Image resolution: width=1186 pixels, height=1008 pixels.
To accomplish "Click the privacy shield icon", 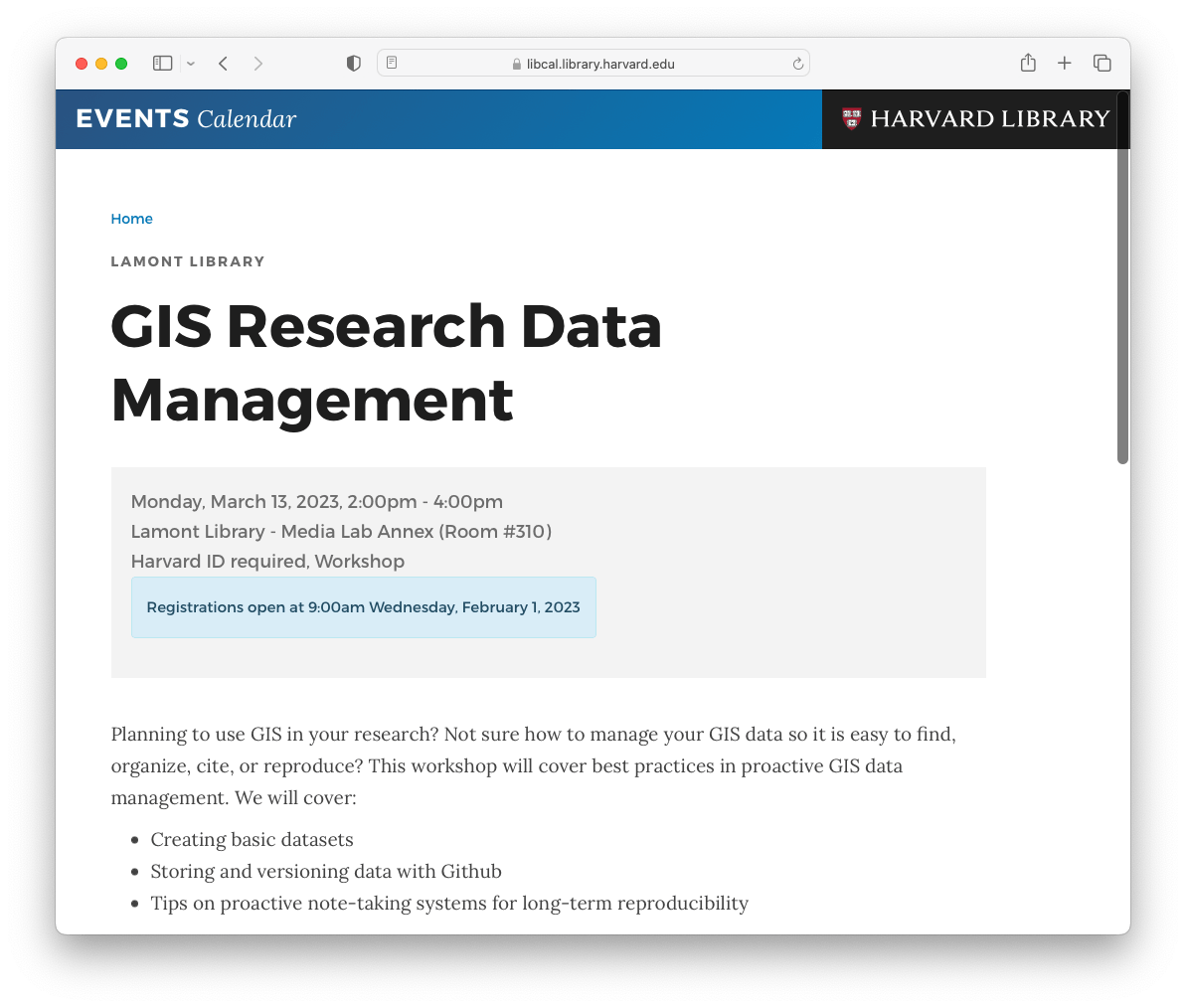I will point(353,63).
